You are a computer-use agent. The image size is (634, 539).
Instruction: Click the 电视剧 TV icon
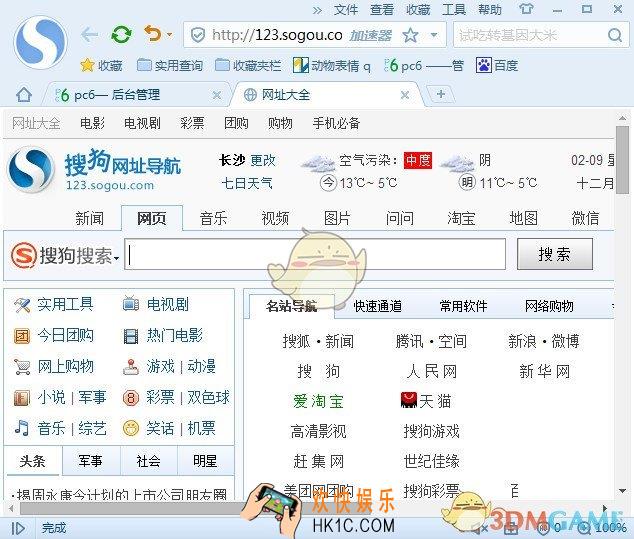pyautogui.click(x=131, y=304)
